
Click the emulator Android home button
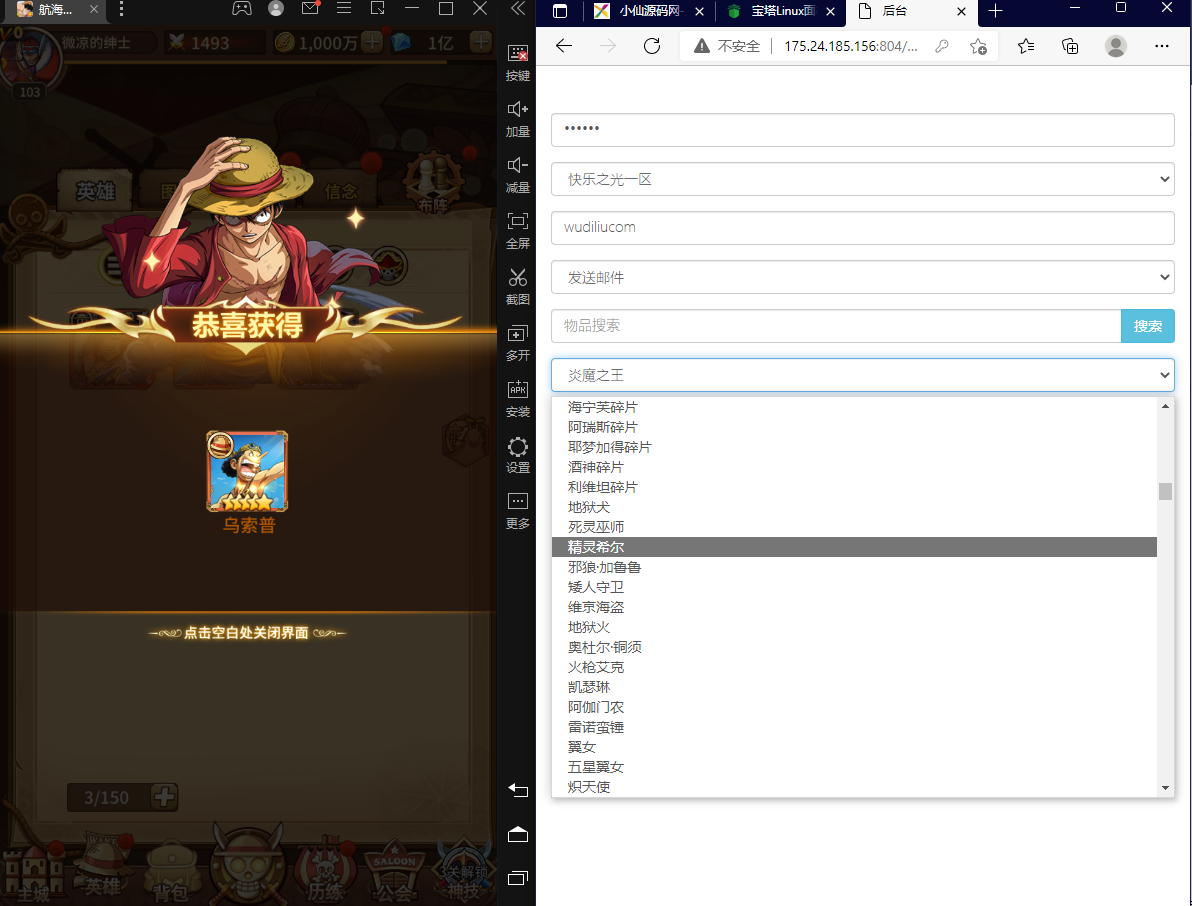coord(518,835)
